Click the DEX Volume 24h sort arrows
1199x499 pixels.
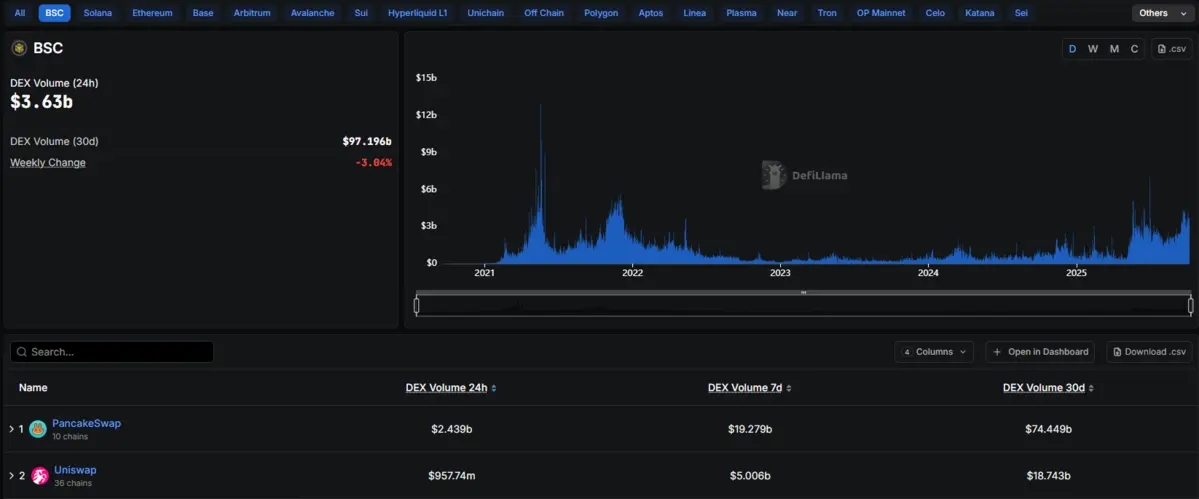tap(494, 388)
